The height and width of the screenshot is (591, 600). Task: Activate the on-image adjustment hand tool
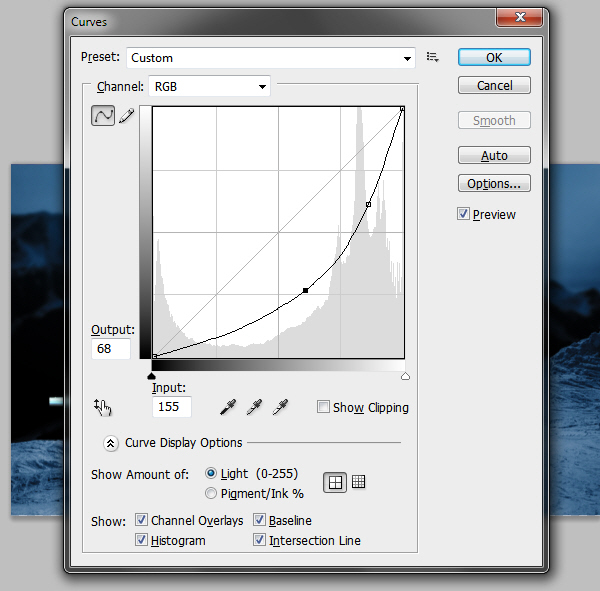click(x=103, y=407)
